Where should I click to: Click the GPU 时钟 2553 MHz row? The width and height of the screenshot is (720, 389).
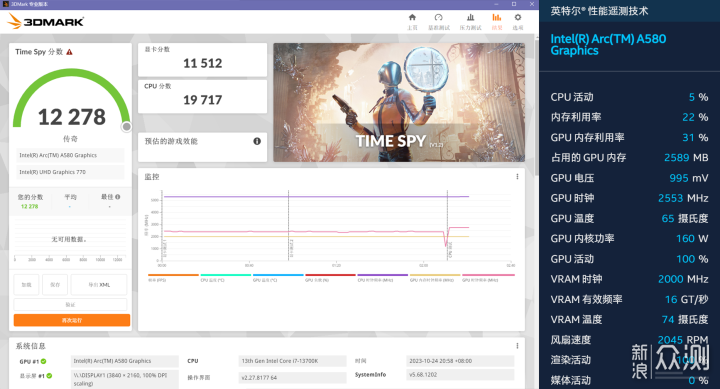(629, 198)
